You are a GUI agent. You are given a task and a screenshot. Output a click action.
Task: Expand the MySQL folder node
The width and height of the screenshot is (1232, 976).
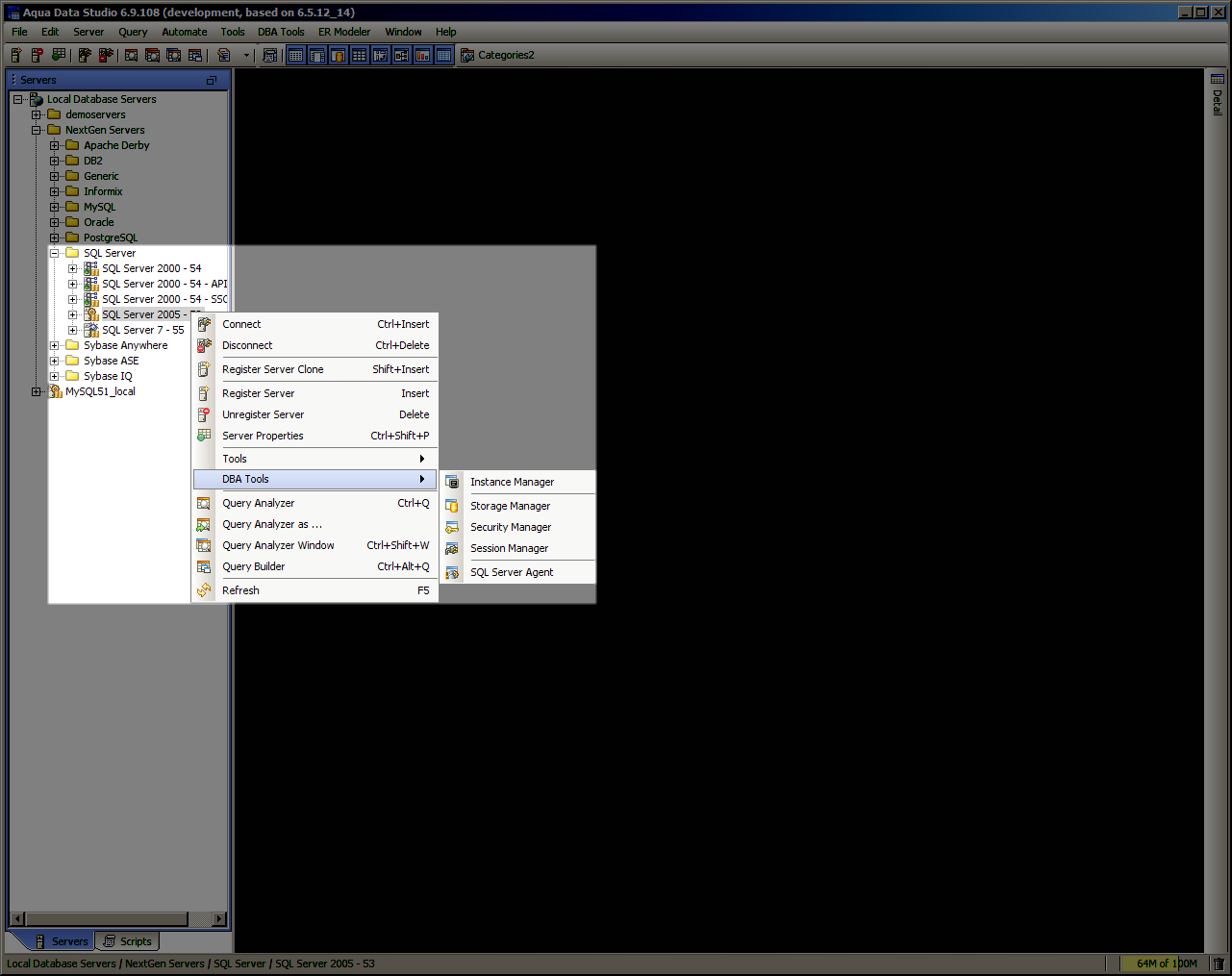coord(55,207)
